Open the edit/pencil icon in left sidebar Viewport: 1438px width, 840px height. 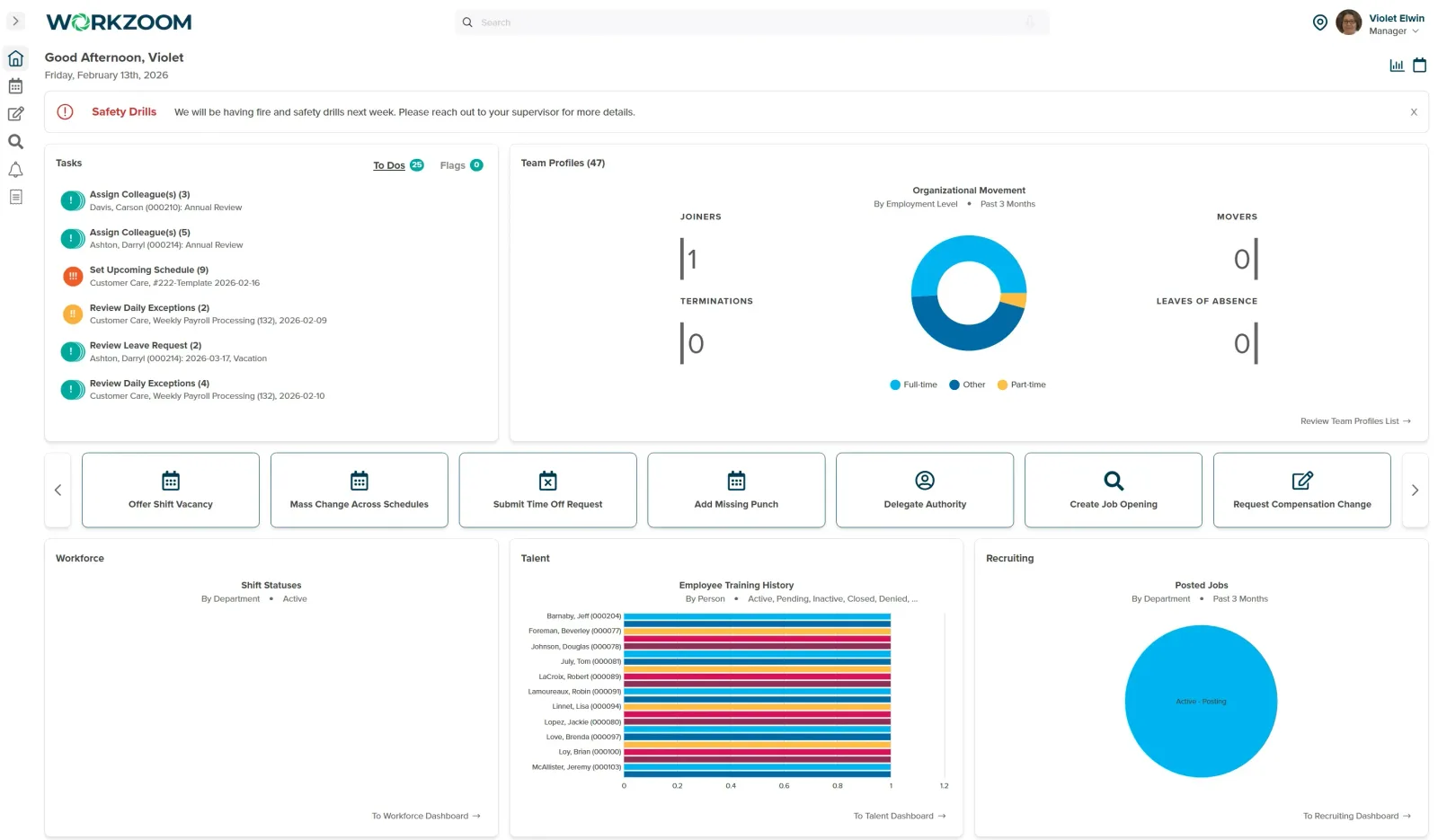pos(15,114)
